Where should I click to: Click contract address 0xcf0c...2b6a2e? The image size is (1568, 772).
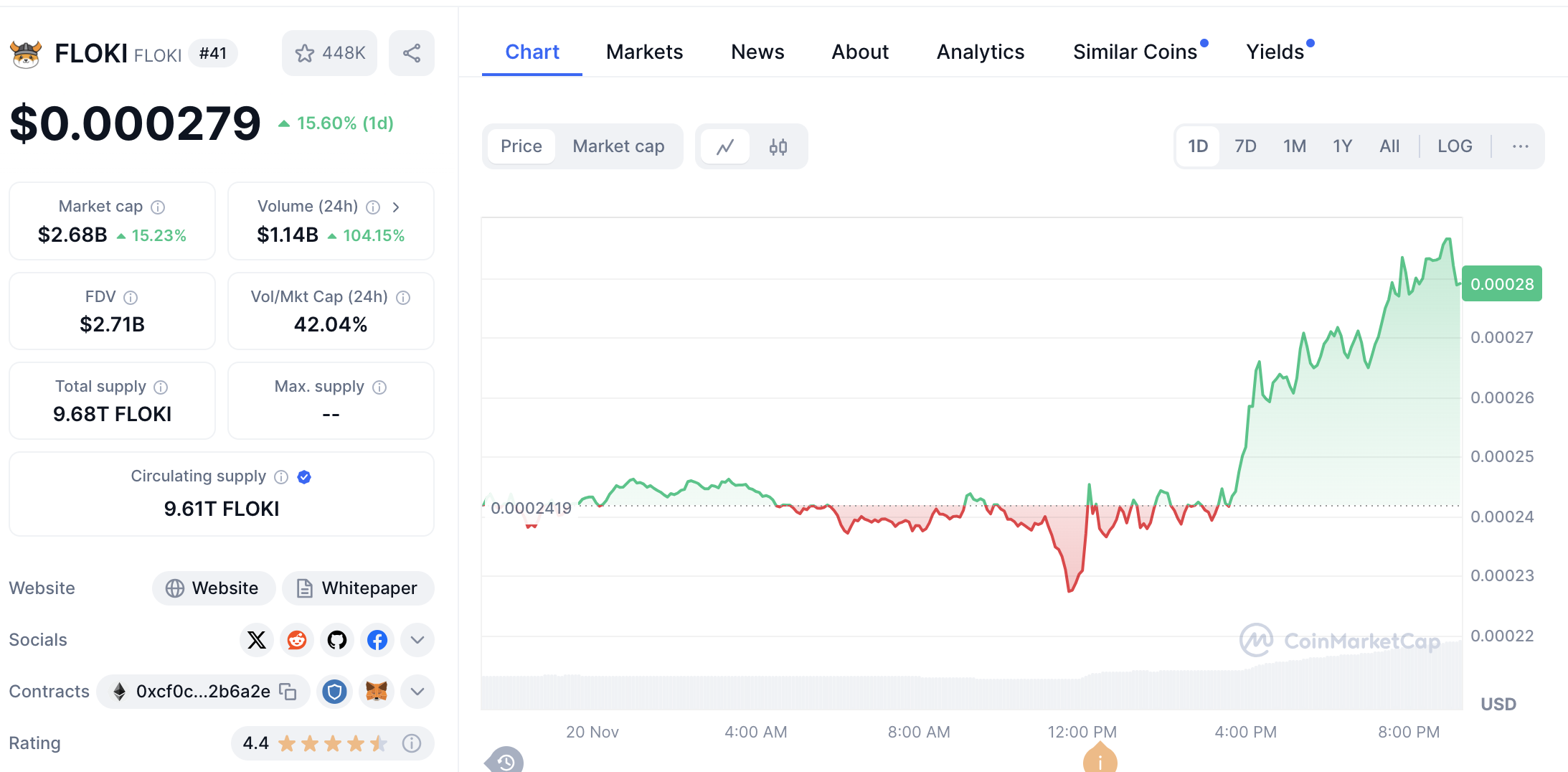point(203,692)
